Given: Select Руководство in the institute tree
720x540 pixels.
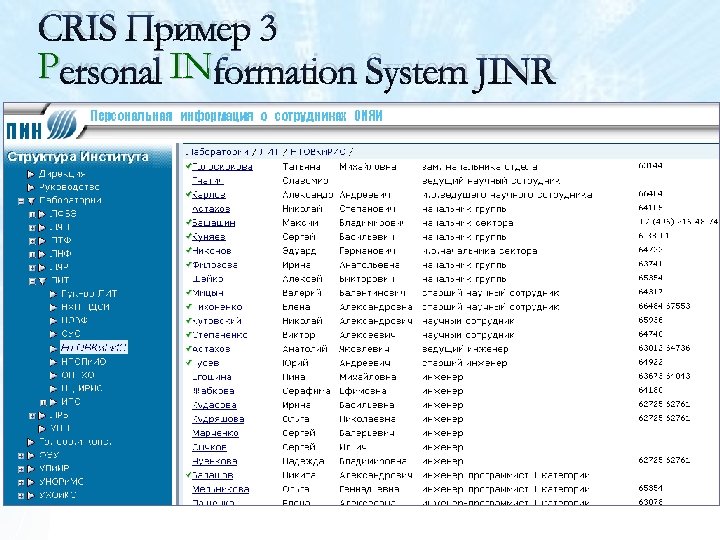Looking at the screenshot, I should click(69, 187).
